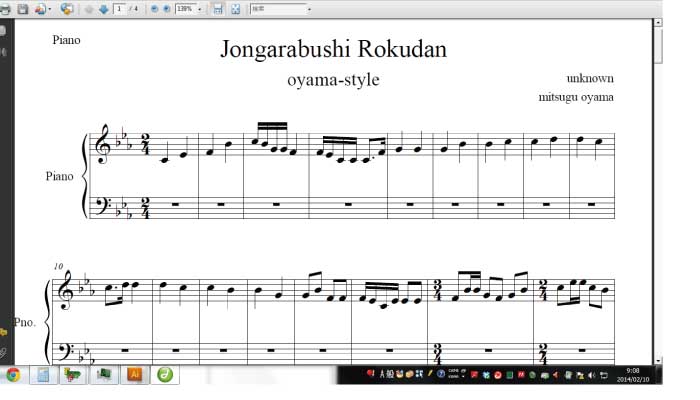Image resolution: width=700 pixels, height=400 pixels.
Task: Click the share/email globe icon
Action: pos(67,9)
